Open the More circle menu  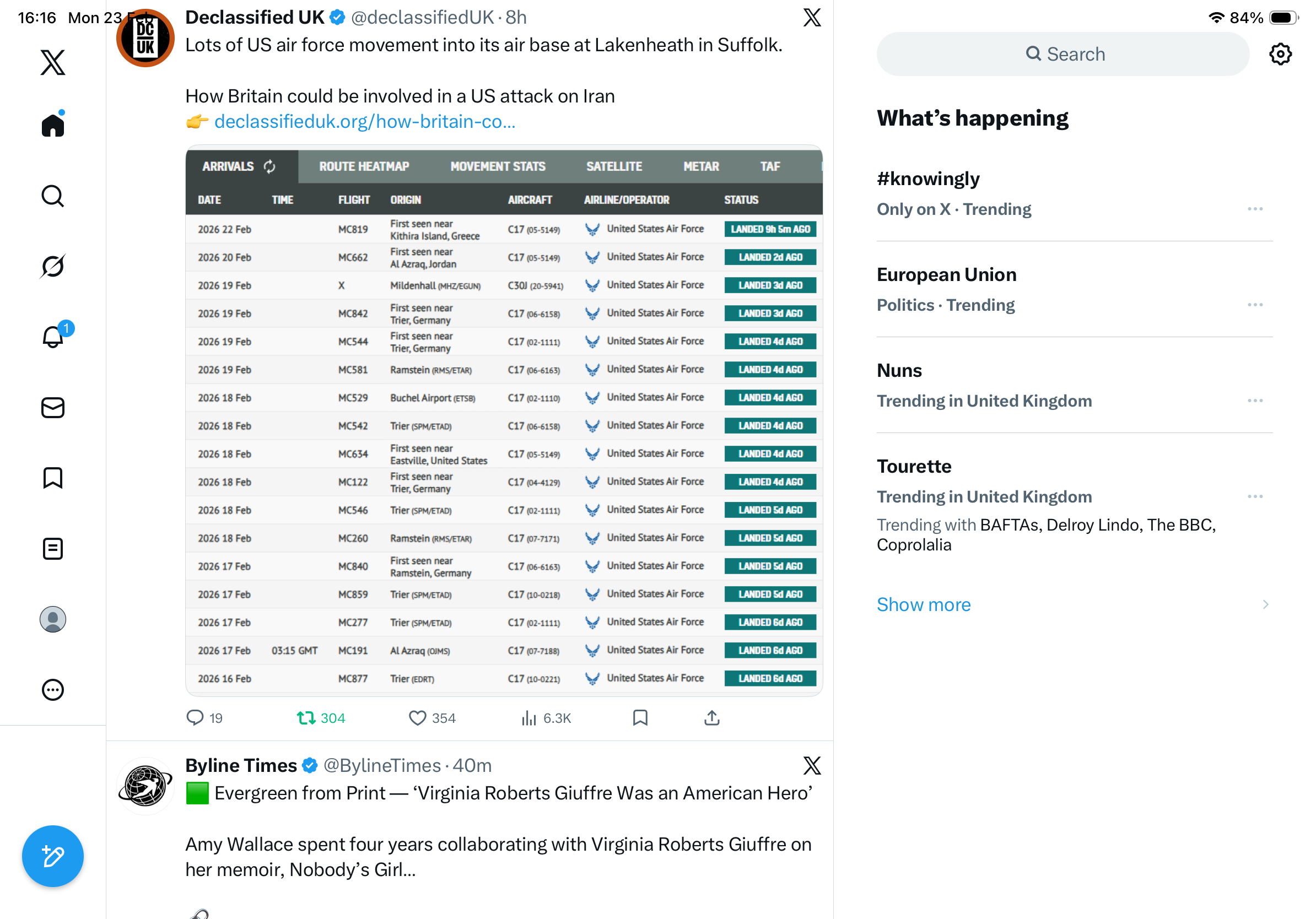tap(53, 690)
